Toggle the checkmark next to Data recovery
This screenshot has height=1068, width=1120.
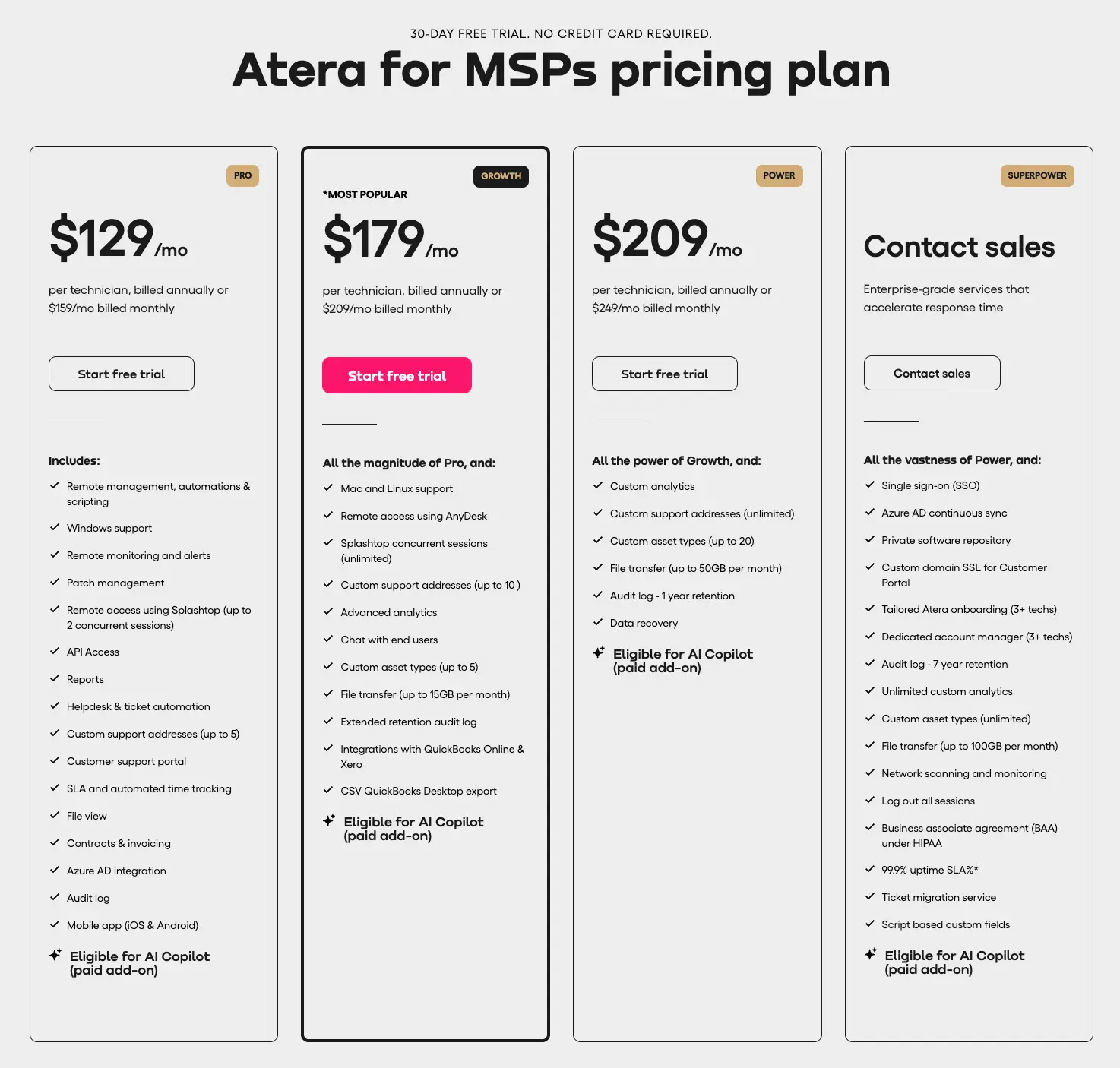tap(598, 621)
